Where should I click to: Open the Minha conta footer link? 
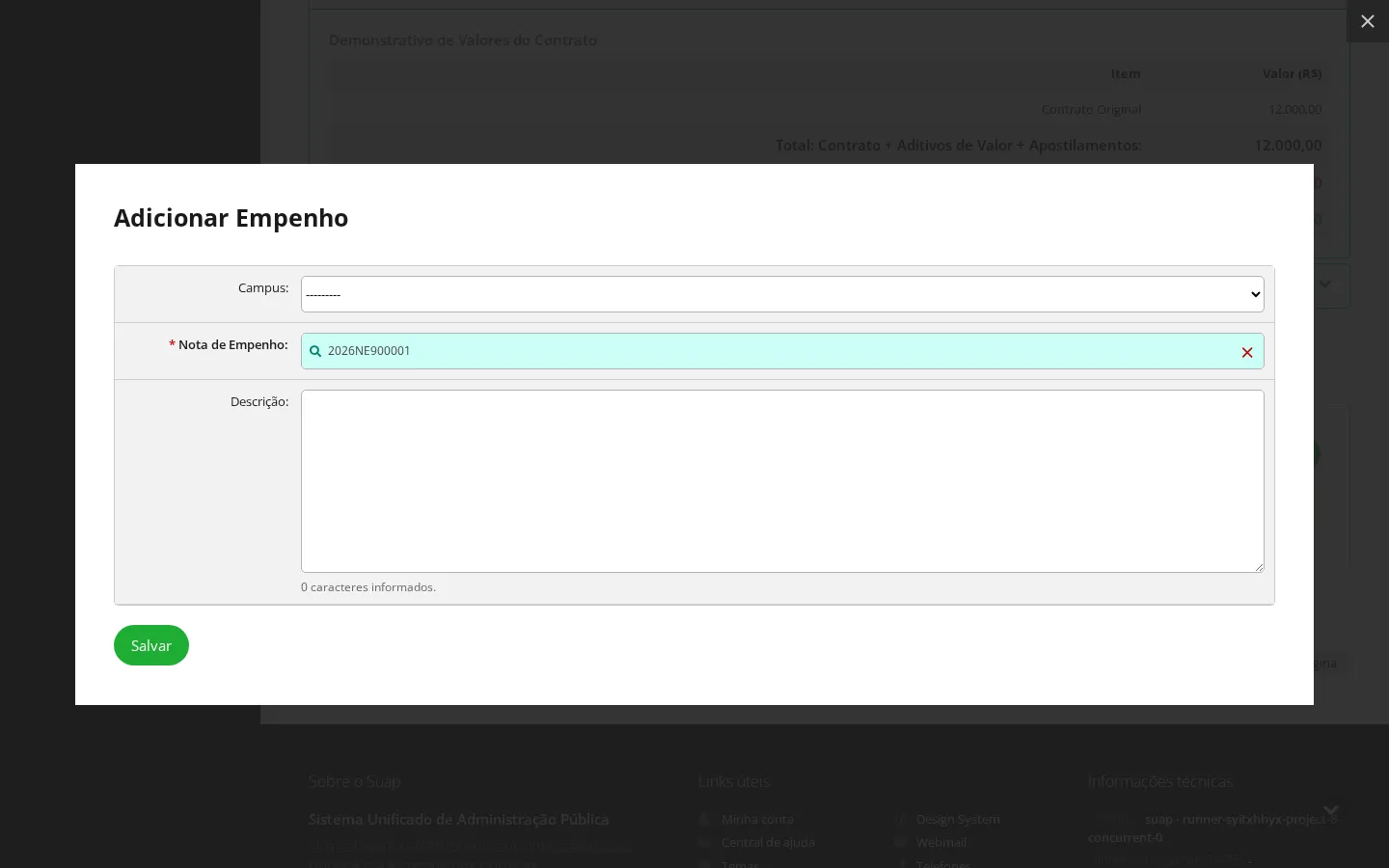coord(757,819)
